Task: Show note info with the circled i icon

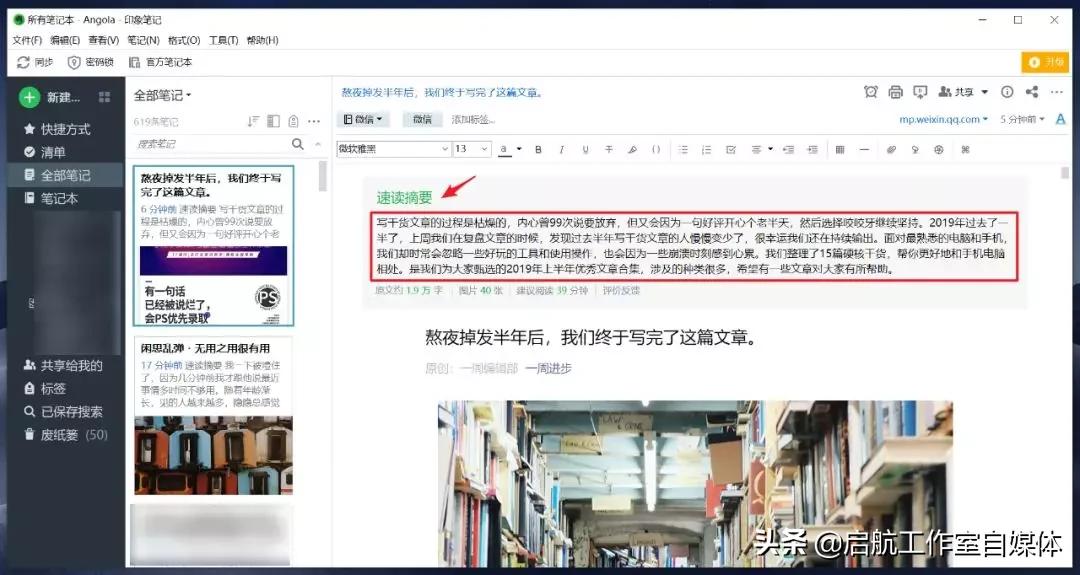Action: (1007, 92)
